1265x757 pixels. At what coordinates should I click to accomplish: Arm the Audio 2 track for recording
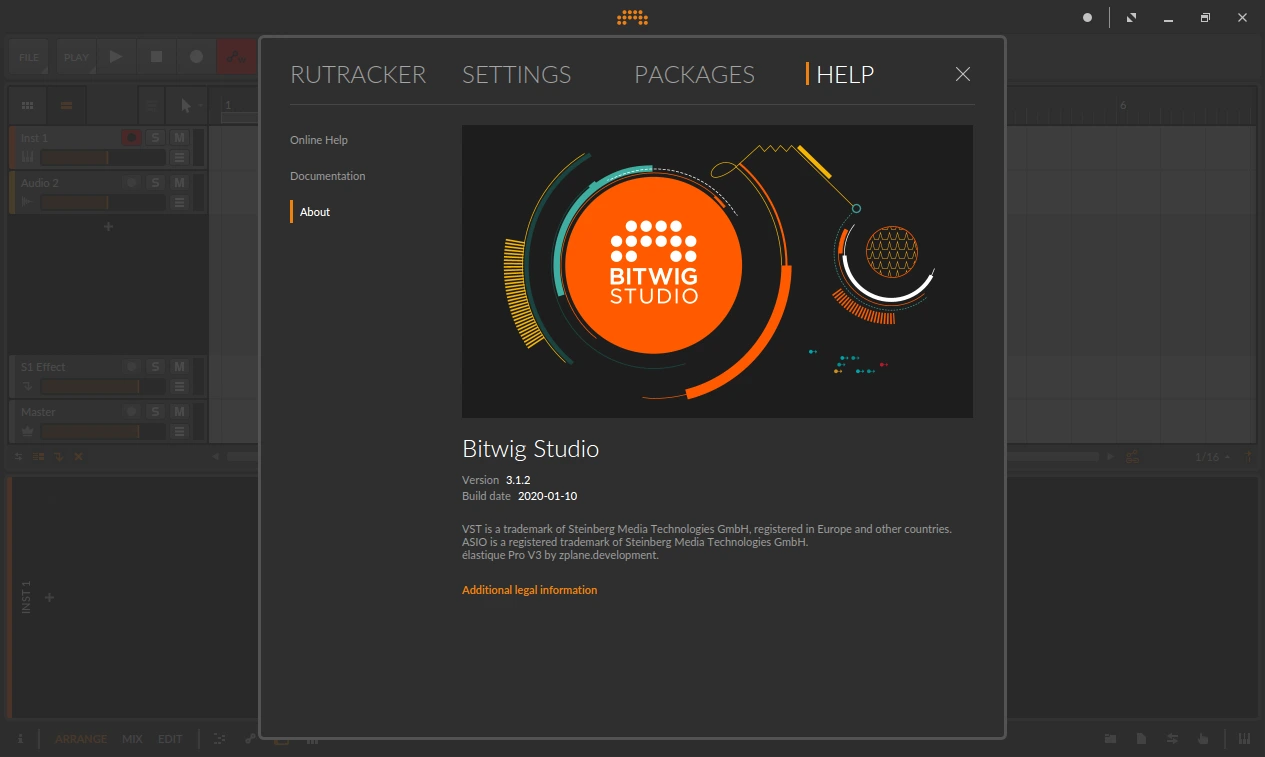tap(131, 182)
